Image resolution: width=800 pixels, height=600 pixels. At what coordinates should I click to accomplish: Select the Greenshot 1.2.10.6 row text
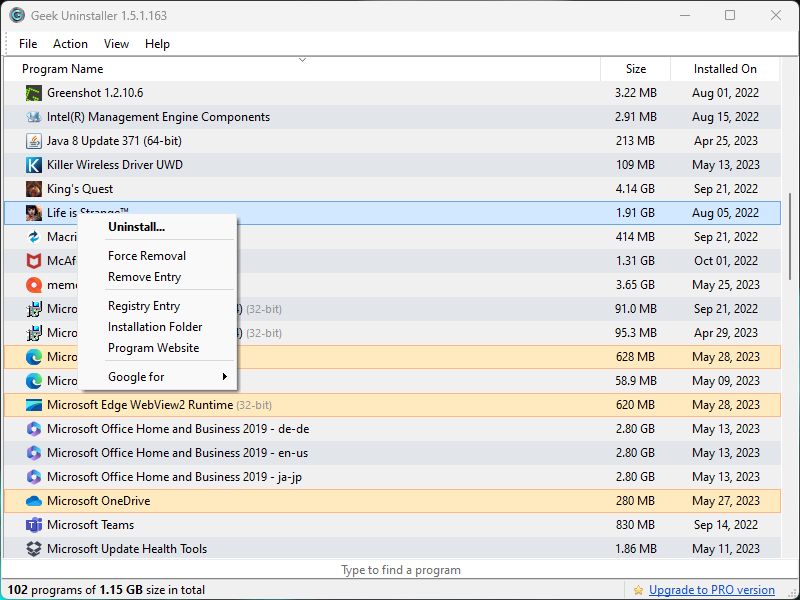95,93
